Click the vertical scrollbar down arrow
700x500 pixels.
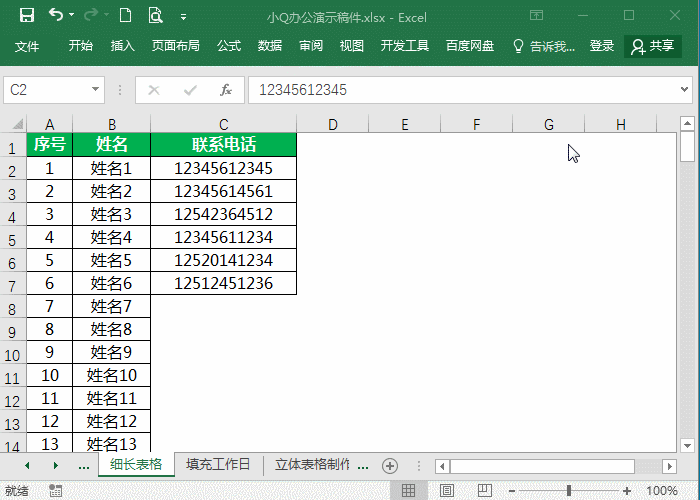click(688, 445)
